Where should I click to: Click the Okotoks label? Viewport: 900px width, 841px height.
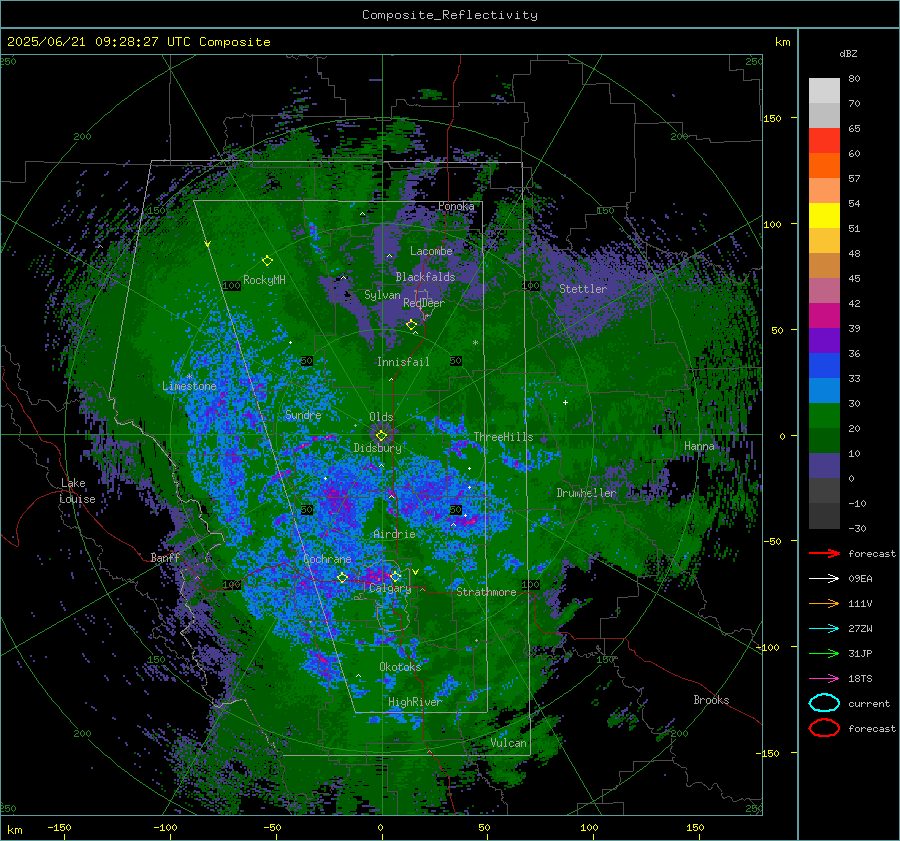[x=400, y=667]
